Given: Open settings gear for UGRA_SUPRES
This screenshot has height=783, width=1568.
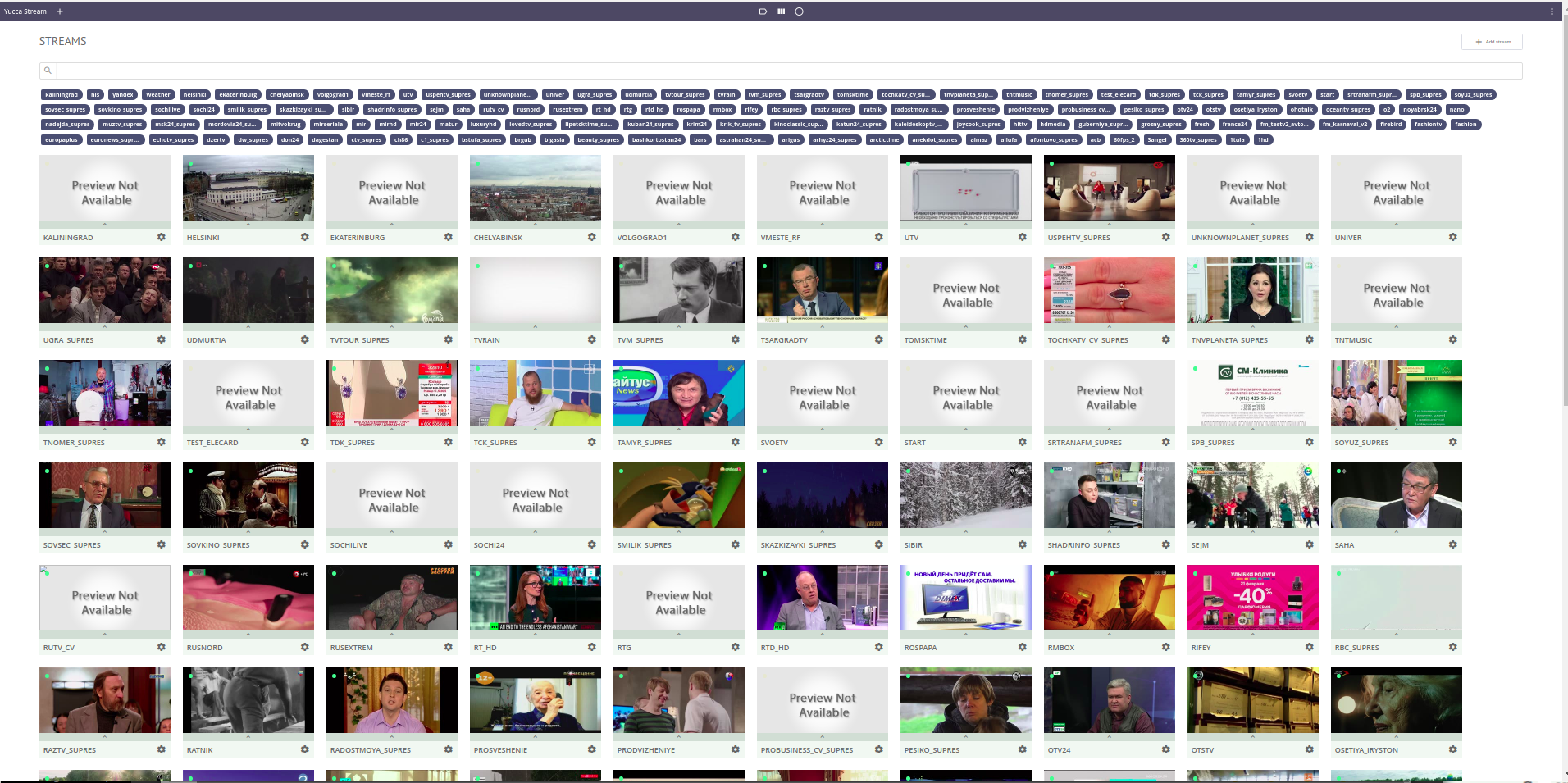Looking at the screenshot, I should point(162,339).
